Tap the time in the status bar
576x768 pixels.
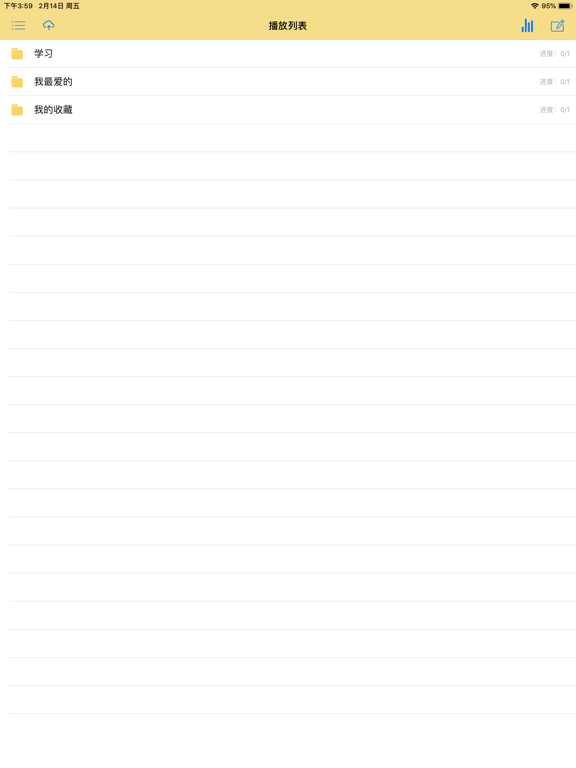pyautogui.click(x=18, y=6)
